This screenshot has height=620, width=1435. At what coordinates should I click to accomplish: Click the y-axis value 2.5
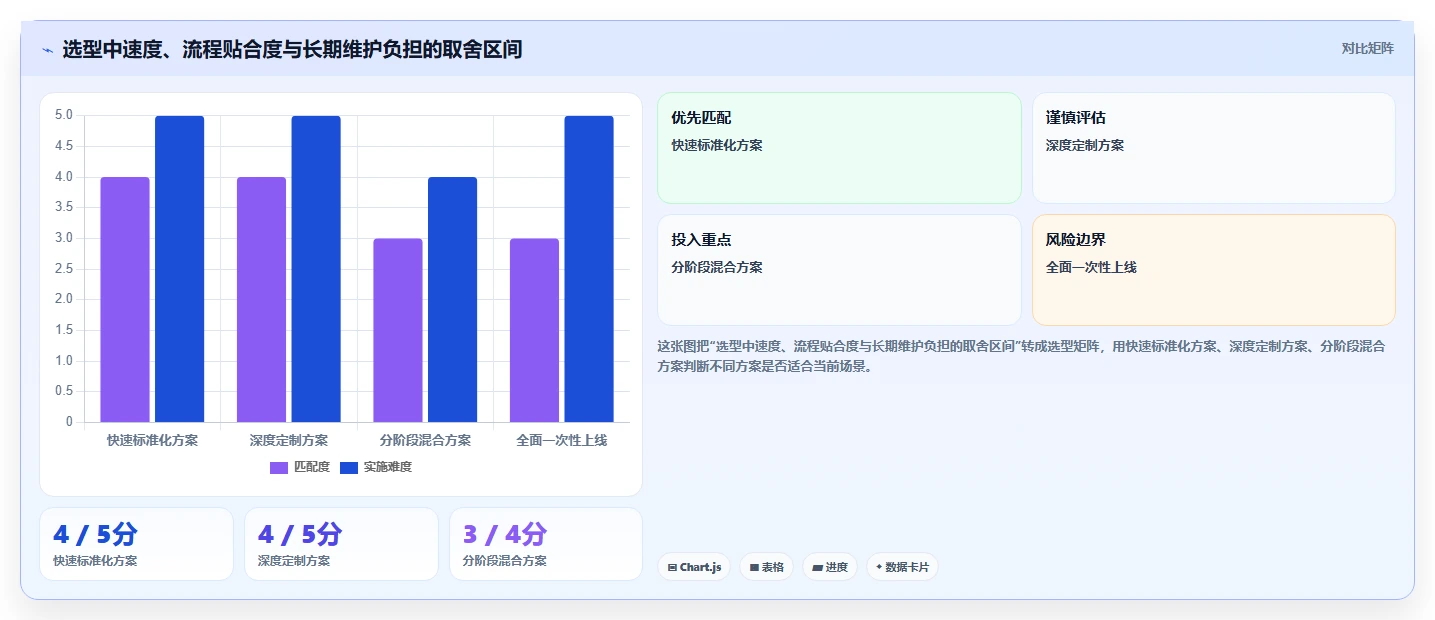[x=64, y=269]
